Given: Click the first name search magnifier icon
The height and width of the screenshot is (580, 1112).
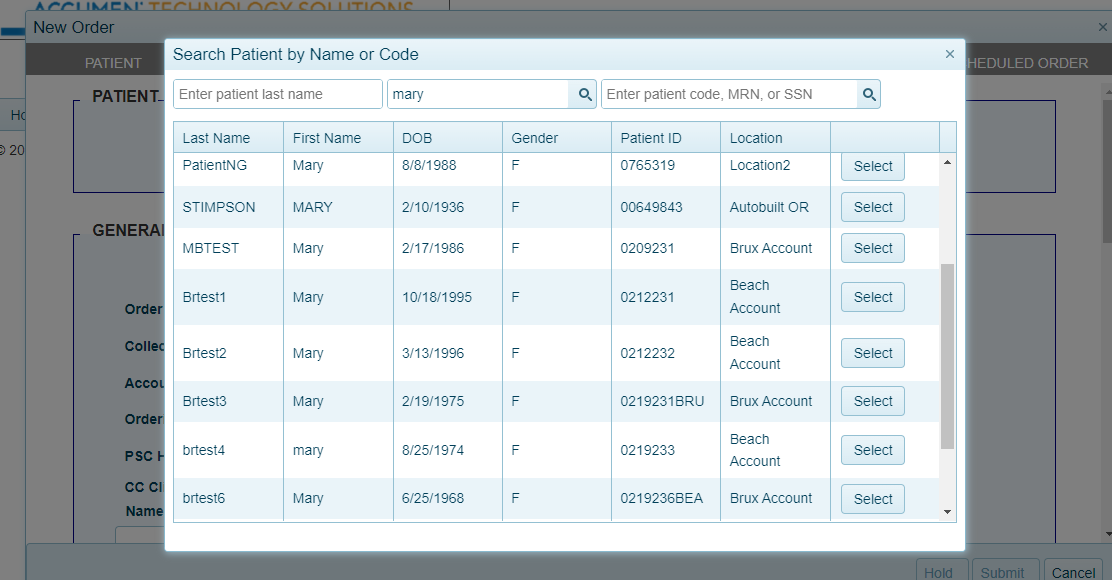Looking at the screenshot, I should [x=583, y=94].
